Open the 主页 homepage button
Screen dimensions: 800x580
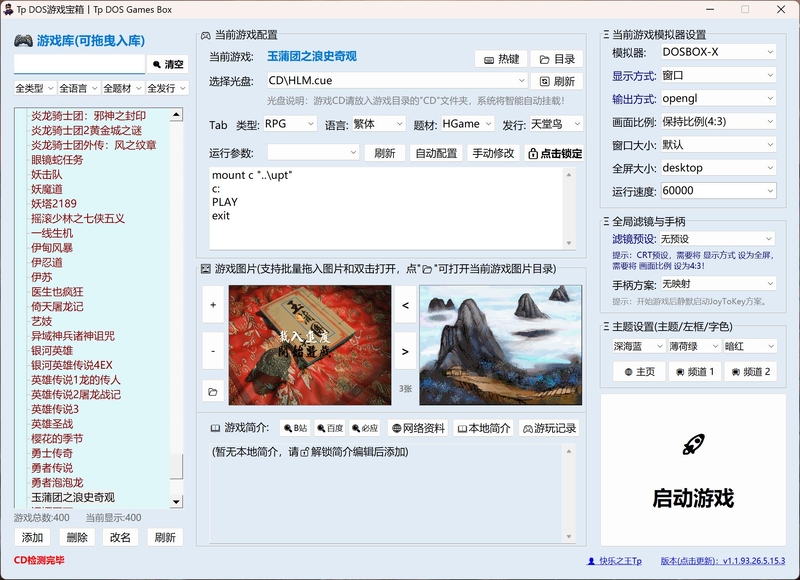point(639,372)
